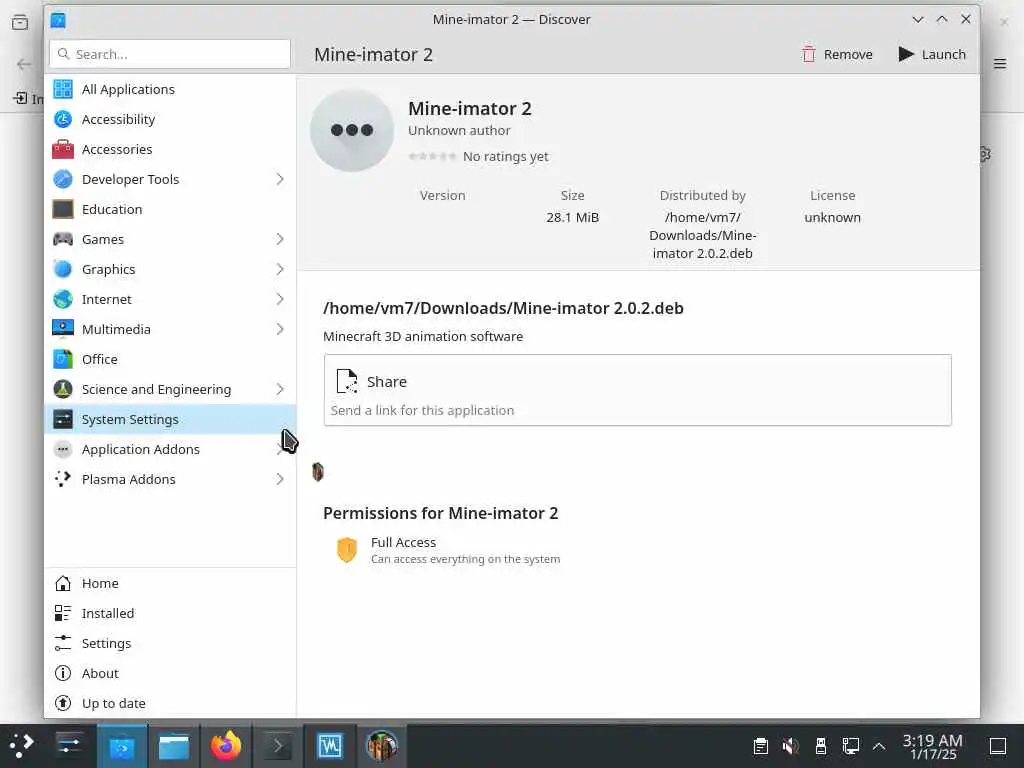Open Plasma Addons category
Viewport: 1024px width, 768px height.
pos(170,480)
